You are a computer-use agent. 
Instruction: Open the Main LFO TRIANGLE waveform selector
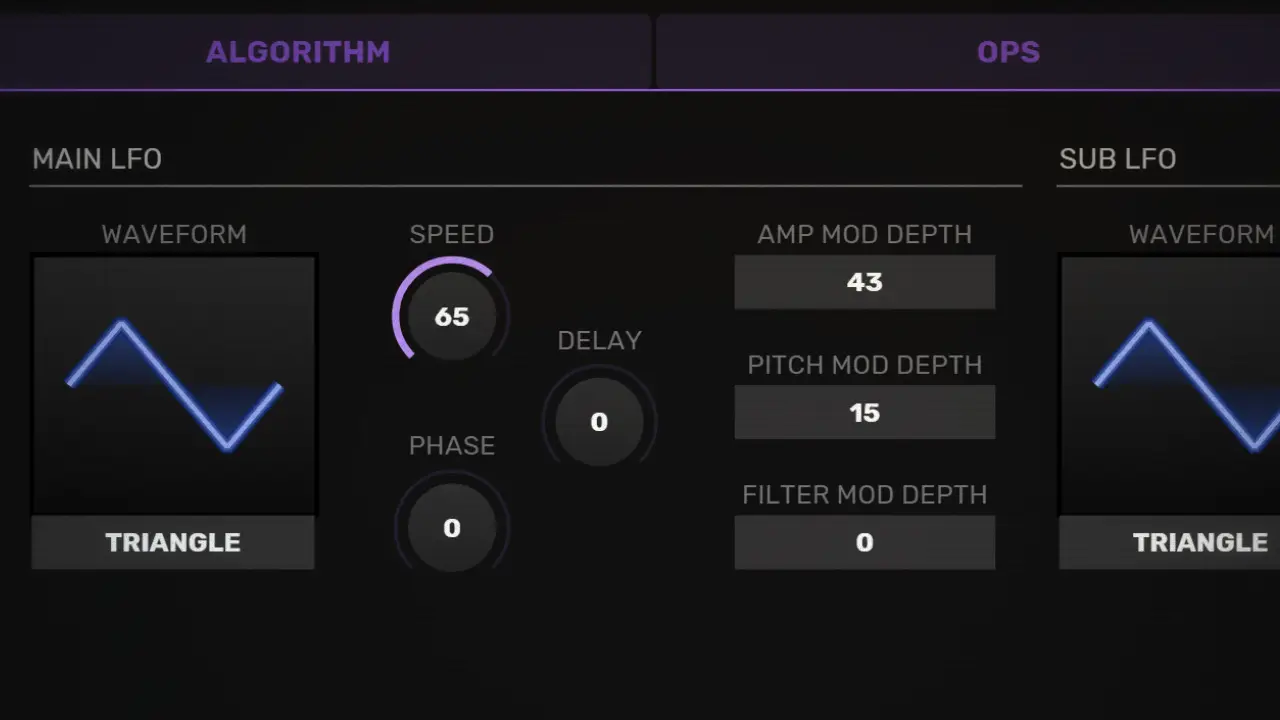point(173,542)
